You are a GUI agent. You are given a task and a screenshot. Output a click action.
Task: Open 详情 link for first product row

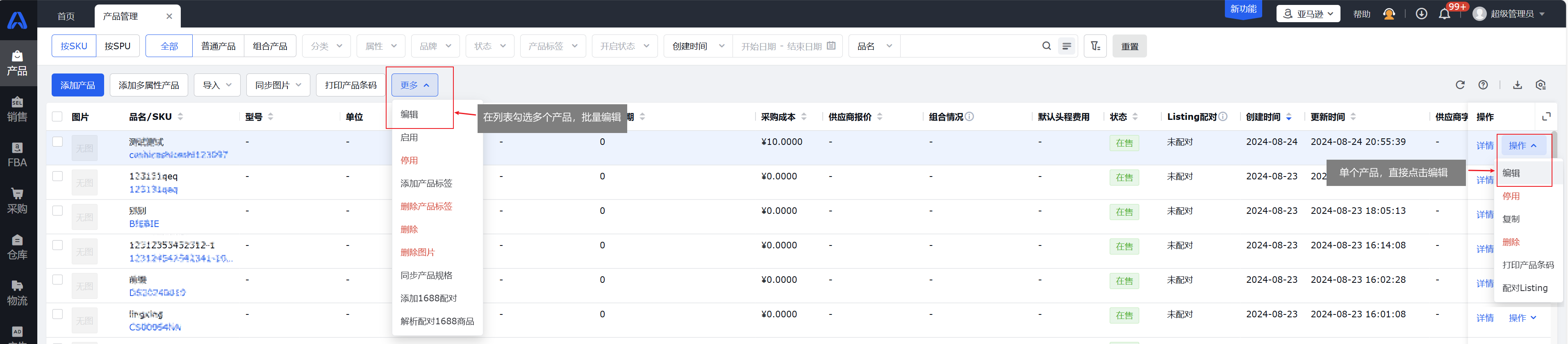coord(1485,145)
